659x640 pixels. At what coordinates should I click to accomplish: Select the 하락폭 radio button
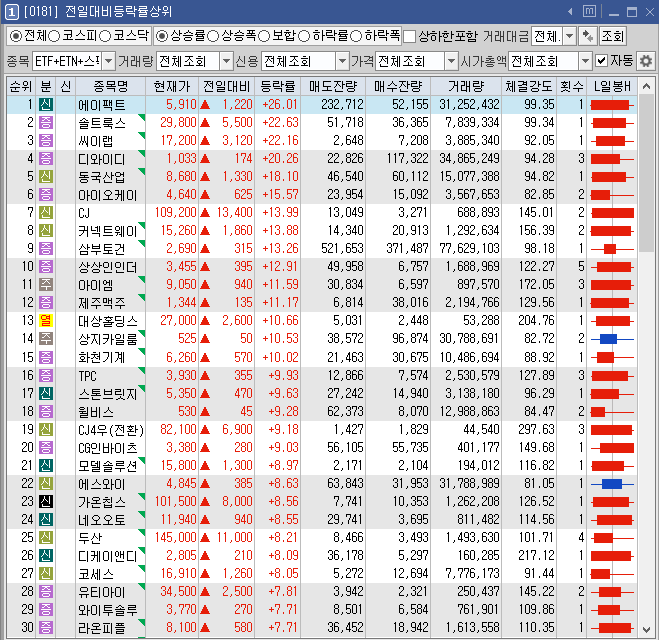[356, 36]
